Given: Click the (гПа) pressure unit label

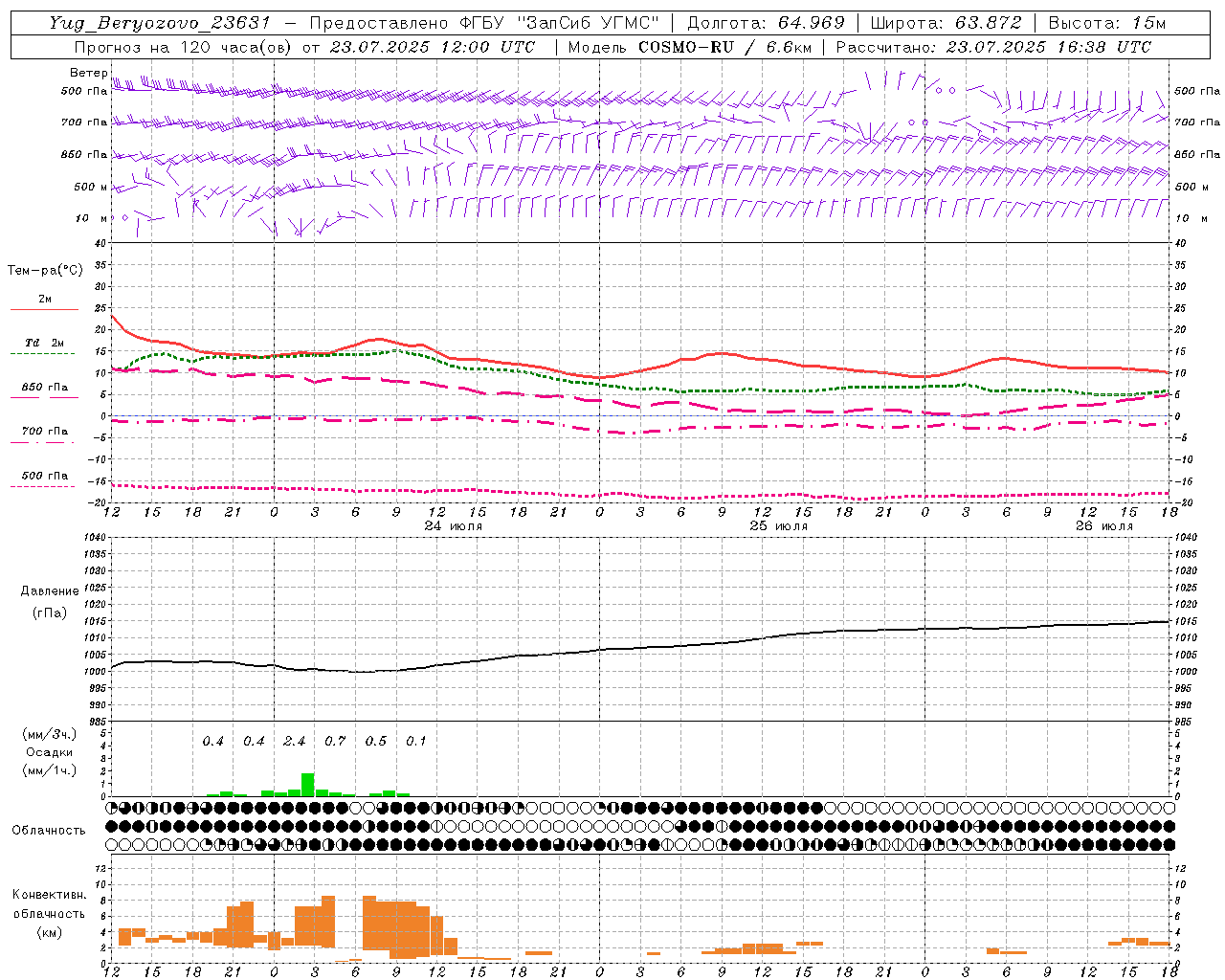Looking at the screenshot, I should [x=50, y=612].
